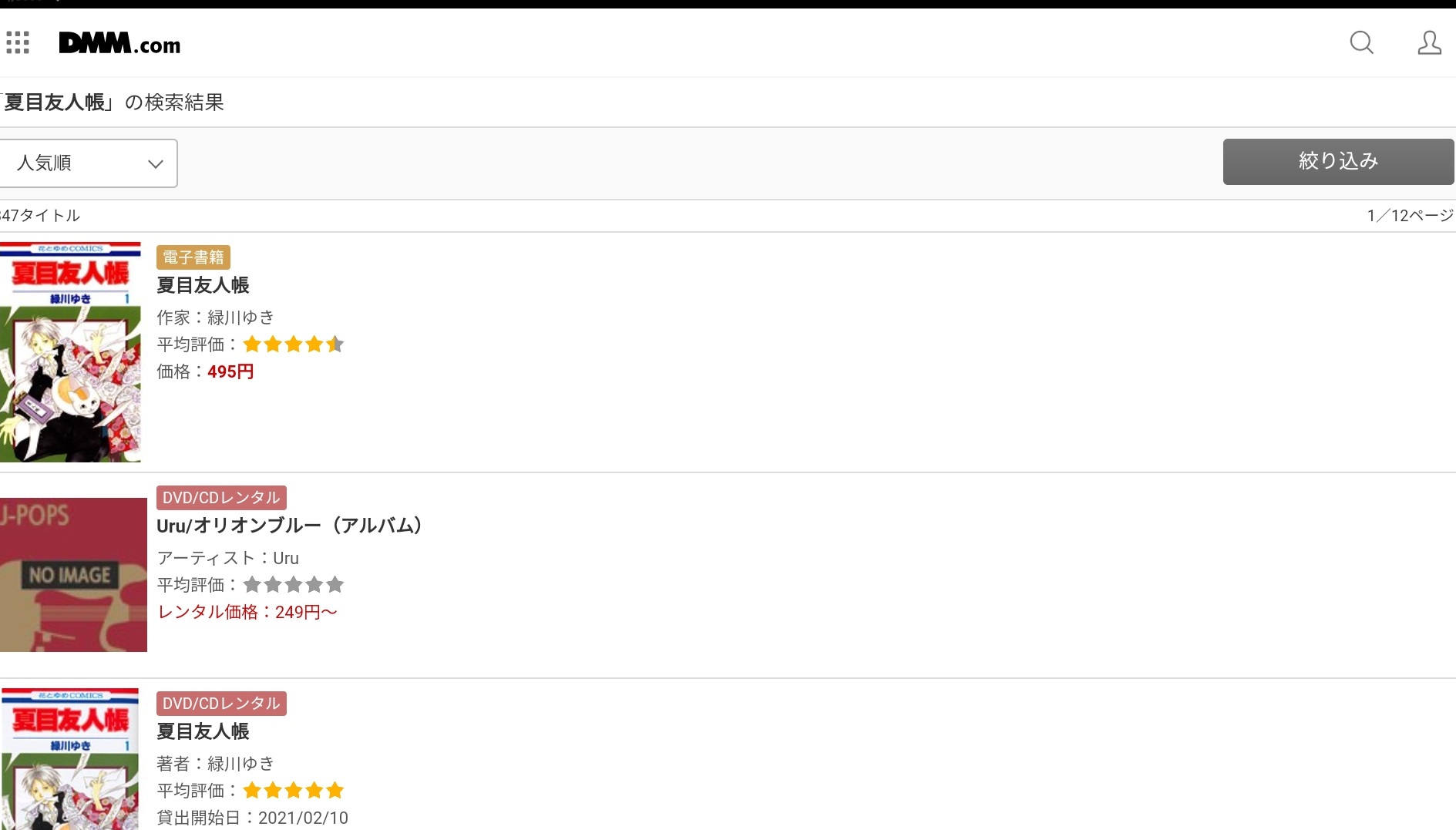The width and height of the screenshot is (1456, 830).
Task: Click the レンタル価格：249円〜 price text
Action: (247, 612)
